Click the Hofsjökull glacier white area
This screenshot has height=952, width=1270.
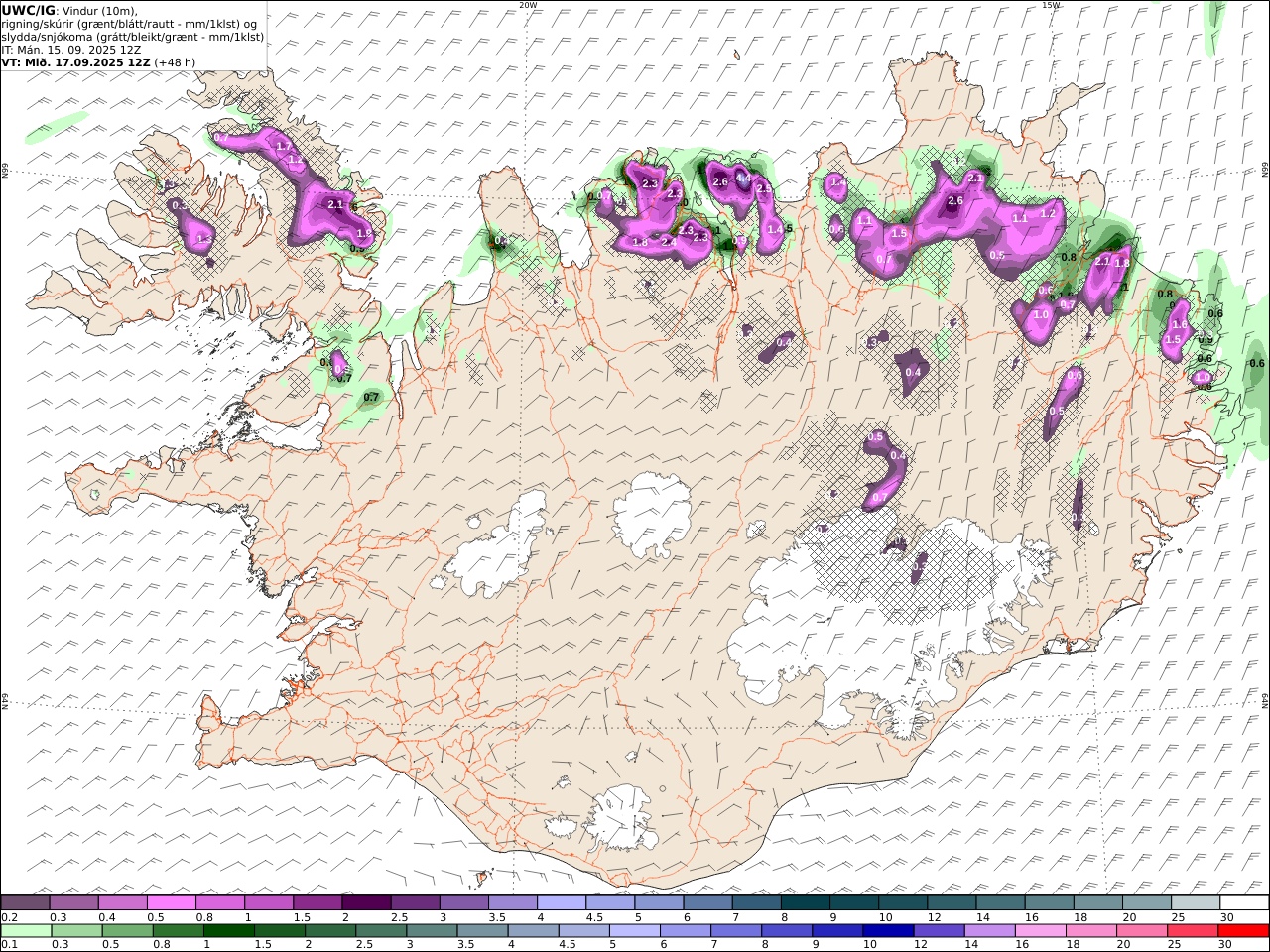click(x=652, y=516)
